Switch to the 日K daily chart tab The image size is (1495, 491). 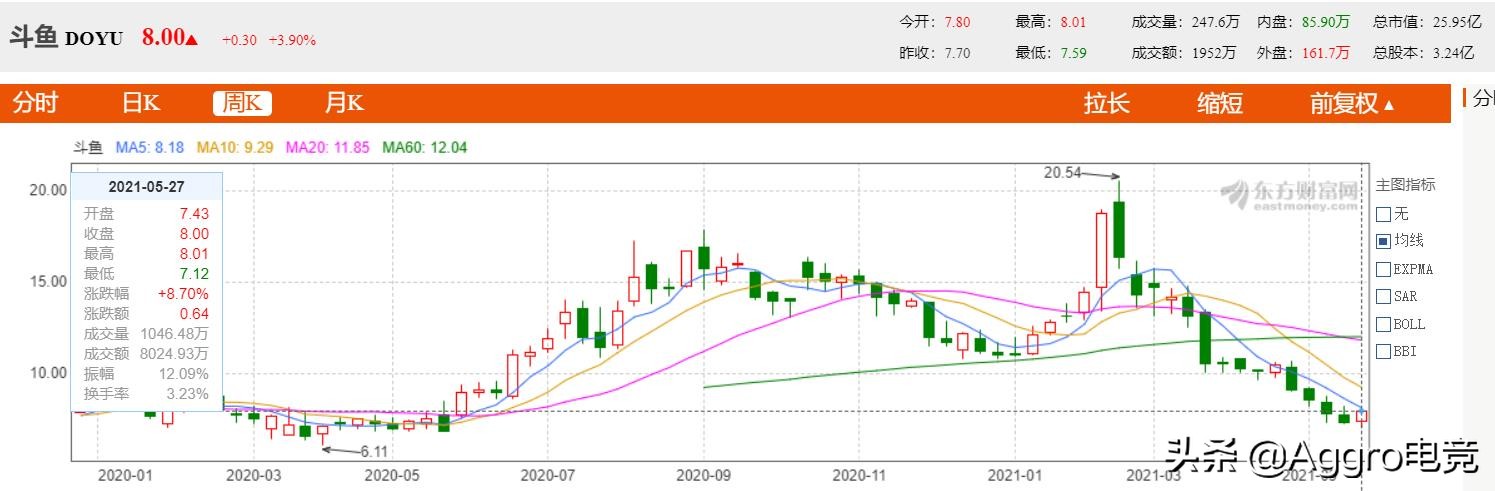click(x=141, y=103)
